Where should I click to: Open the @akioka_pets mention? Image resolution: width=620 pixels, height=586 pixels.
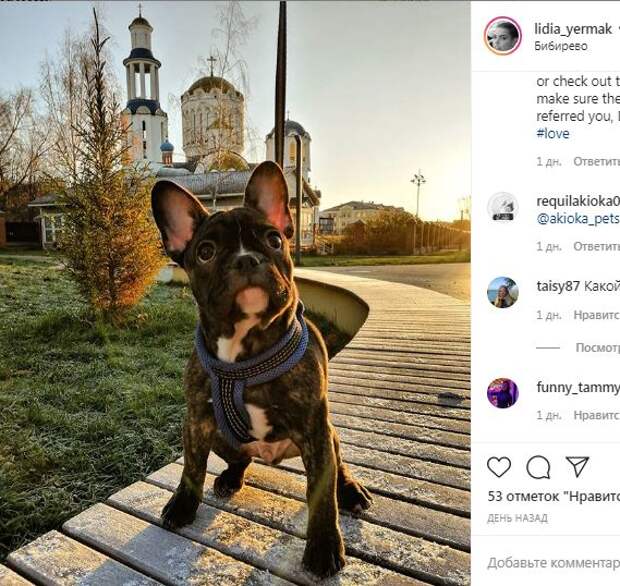[x=578, y=219]
